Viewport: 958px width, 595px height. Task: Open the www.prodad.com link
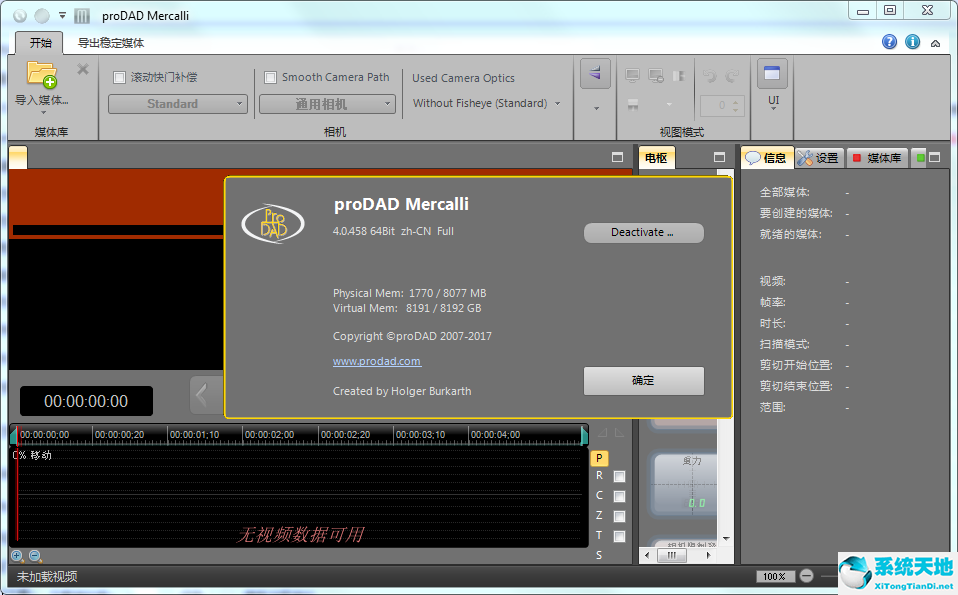376,361
